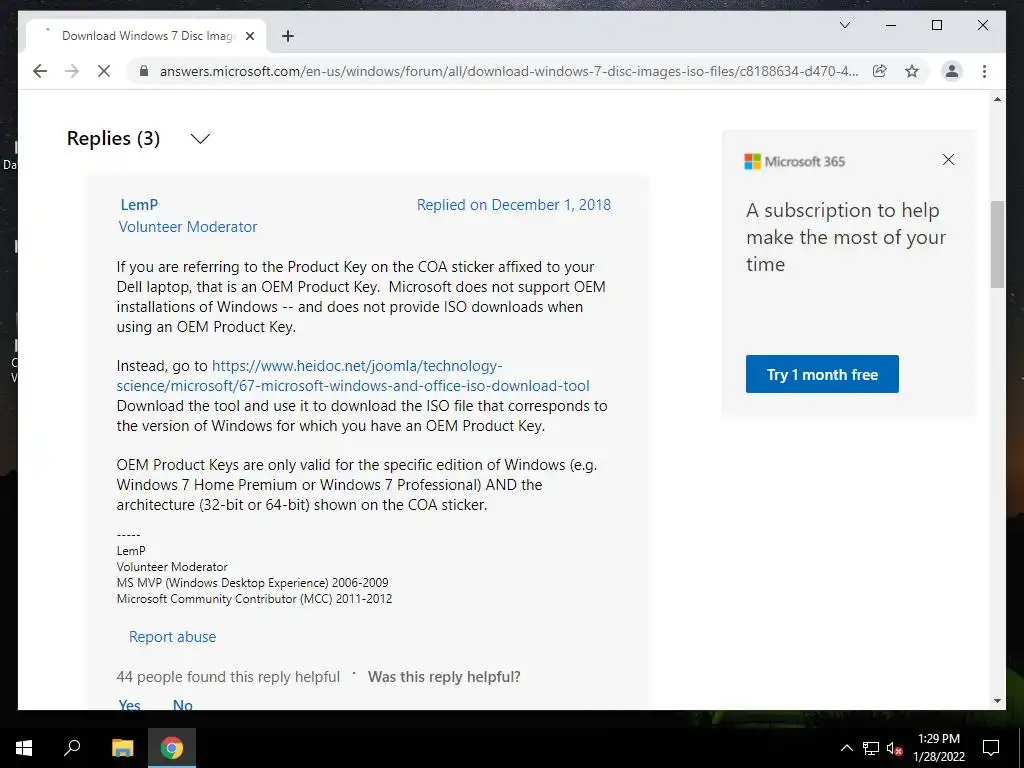Viewport: 1024px width, 768px height.
Task: Click the padlock site info icon
Action: tap(144, 71)
